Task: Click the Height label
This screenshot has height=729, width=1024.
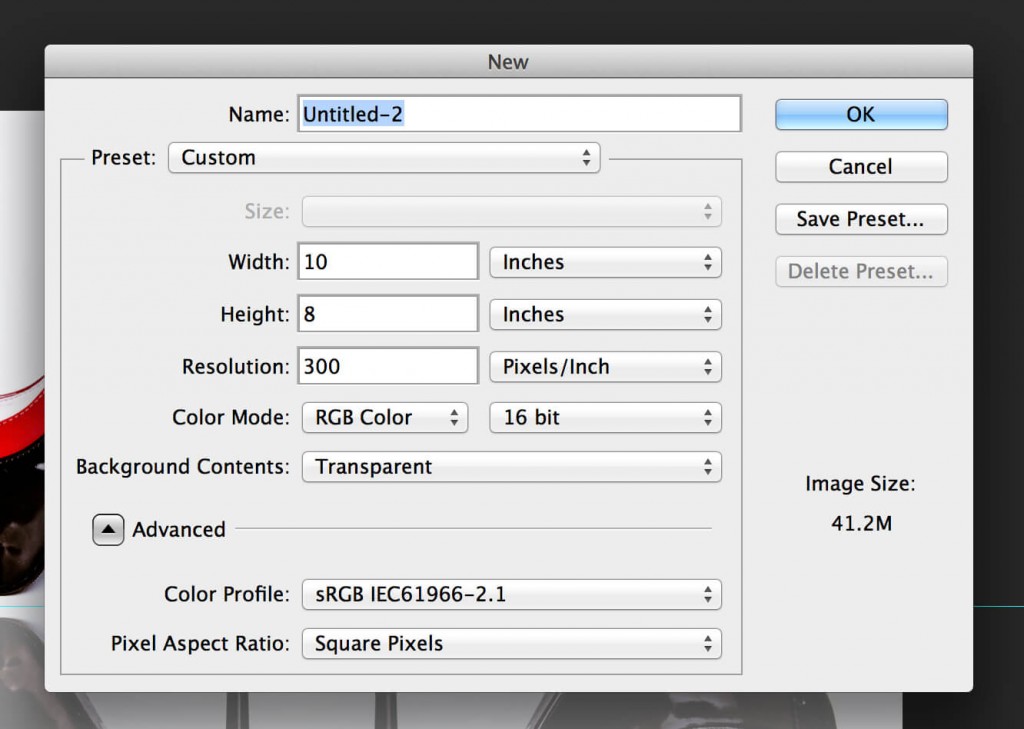Action: pos(255,314)
